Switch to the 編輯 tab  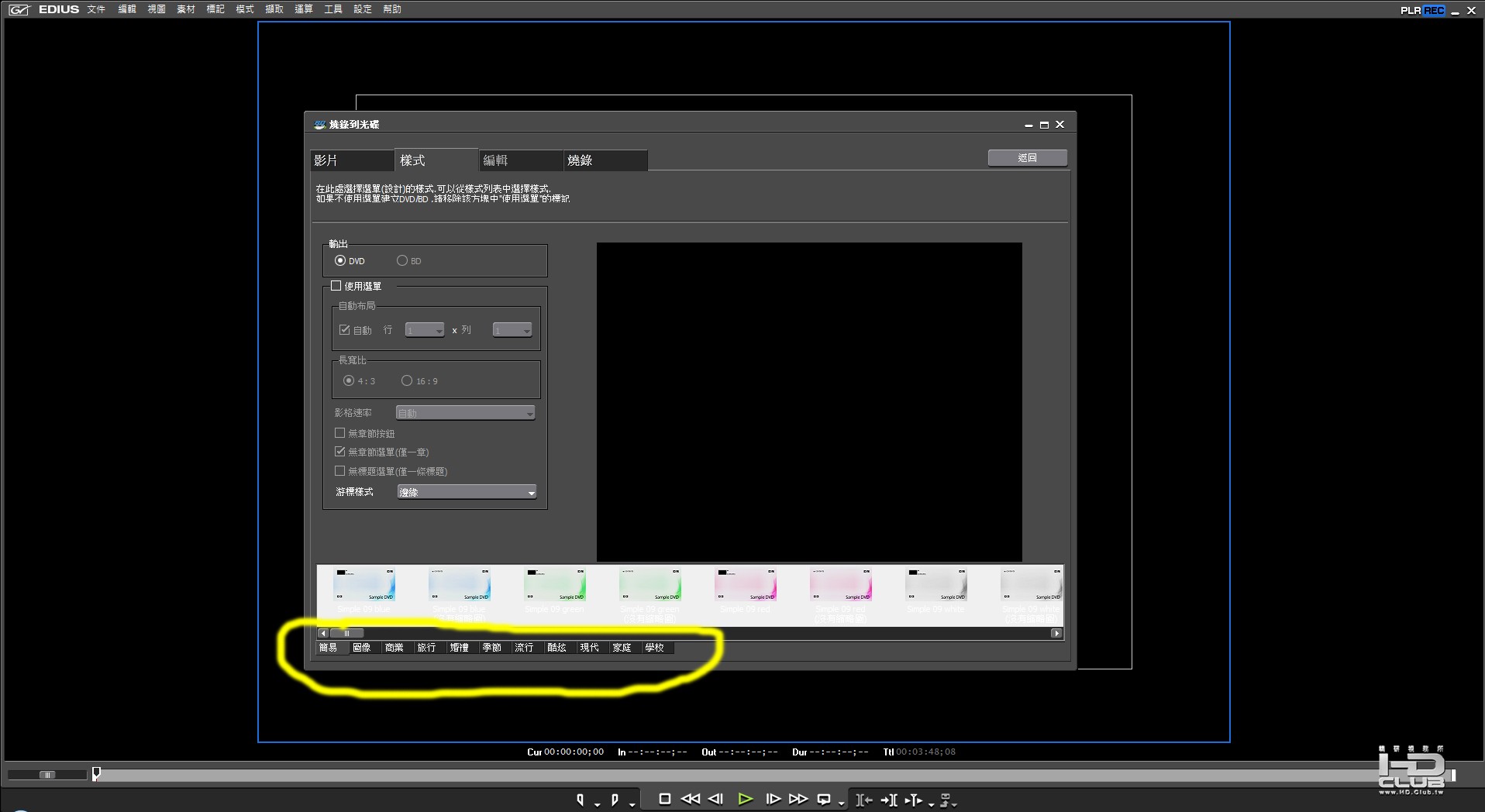(x=521, y=160)
